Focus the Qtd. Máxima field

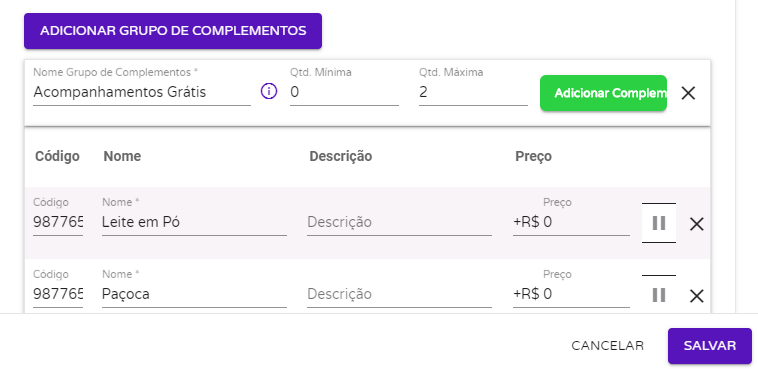pyautogui.click(x=473, y=92)
